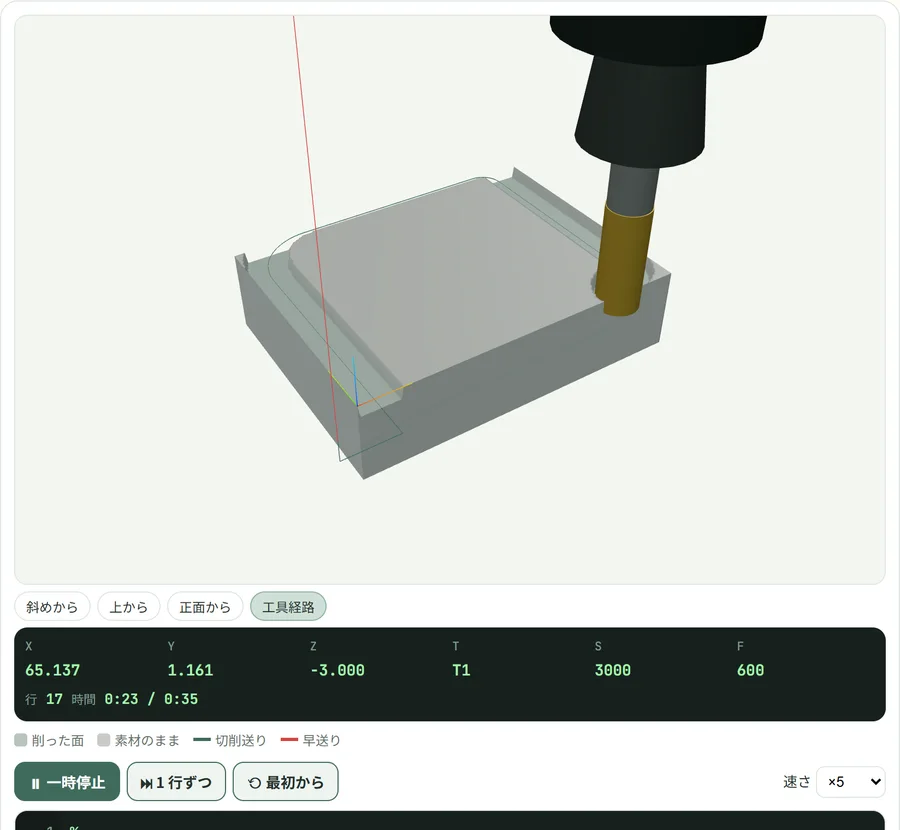Toggle the 工具経路 toolpath display
Viewport: 900px width, 830px height.
tap(288, 607)
